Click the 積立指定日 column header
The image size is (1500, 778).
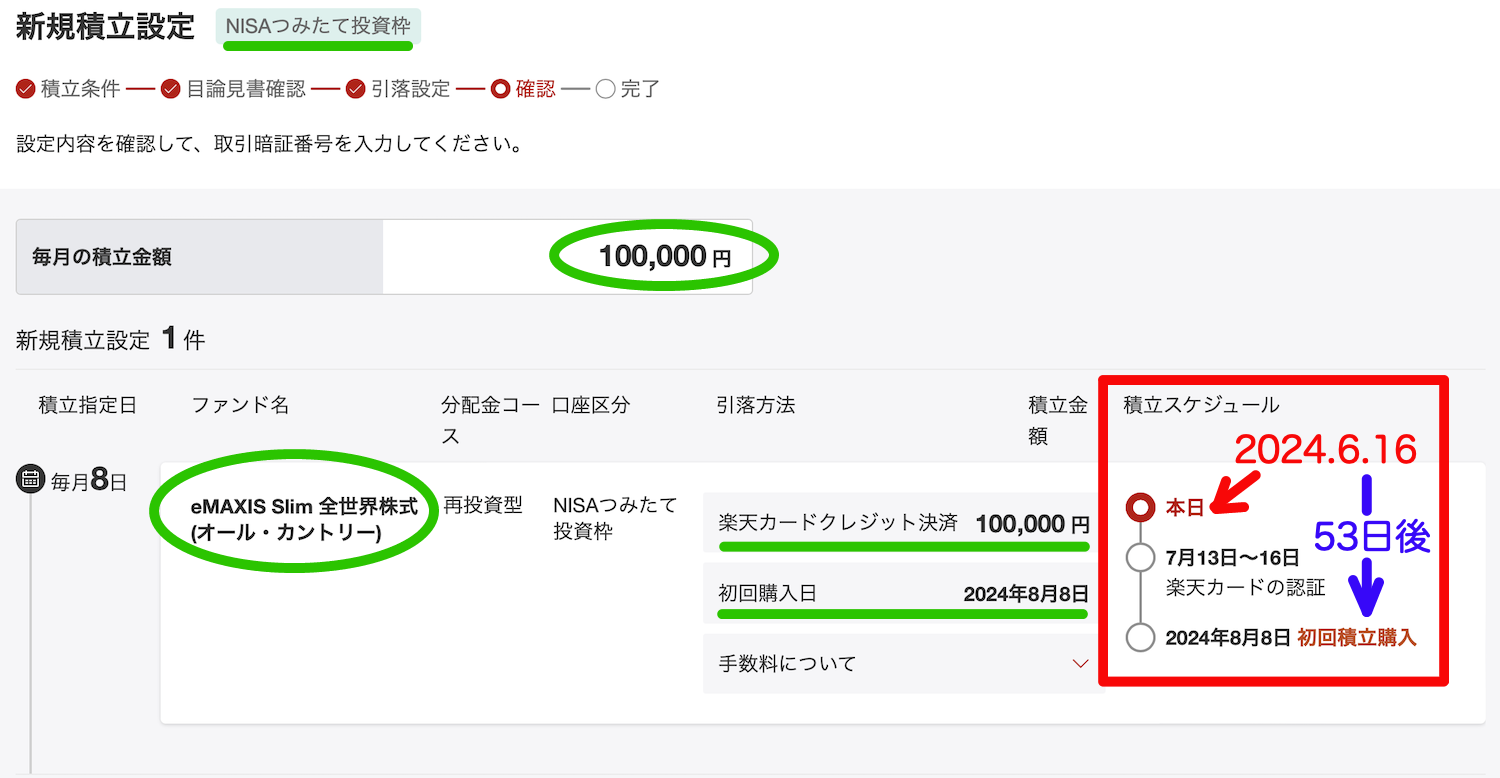coord(88,405)
